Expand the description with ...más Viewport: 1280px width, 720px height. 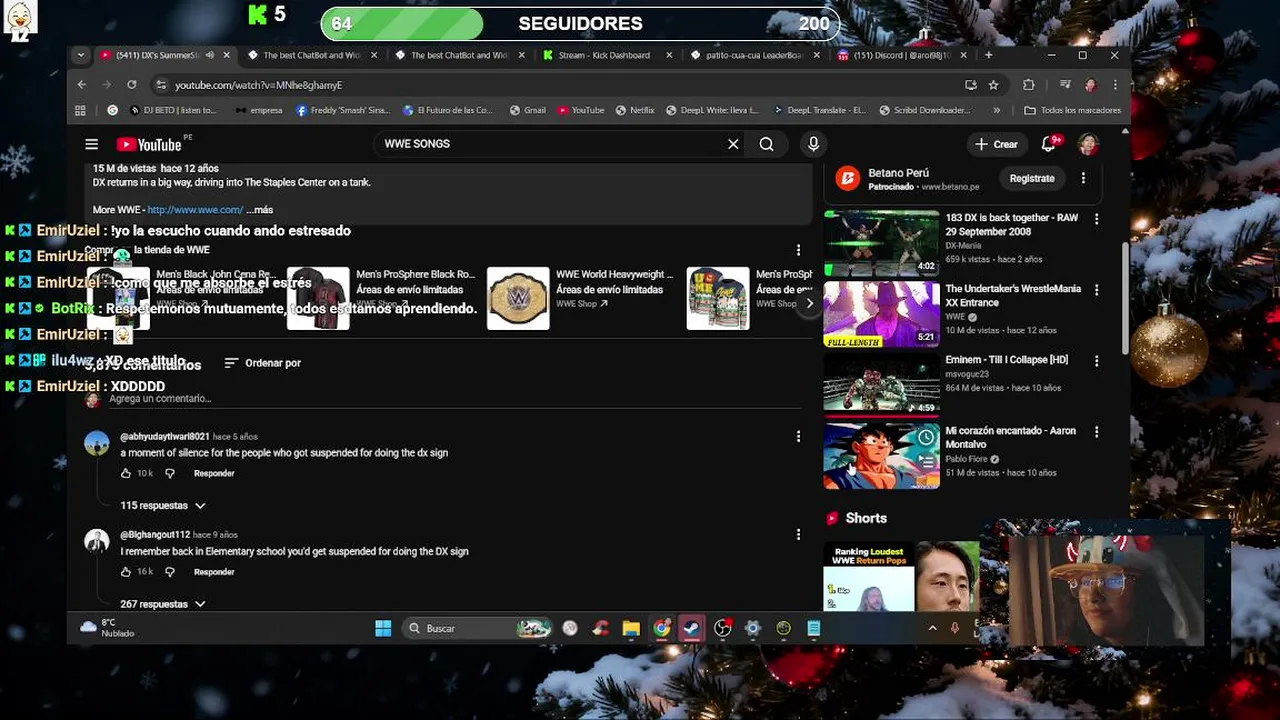260,210
